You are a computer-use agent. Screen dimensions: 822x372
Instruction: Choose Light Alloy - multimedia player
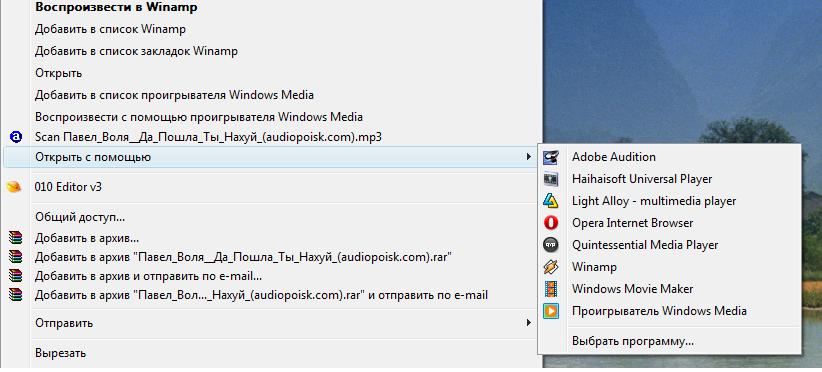pos(654,201)
